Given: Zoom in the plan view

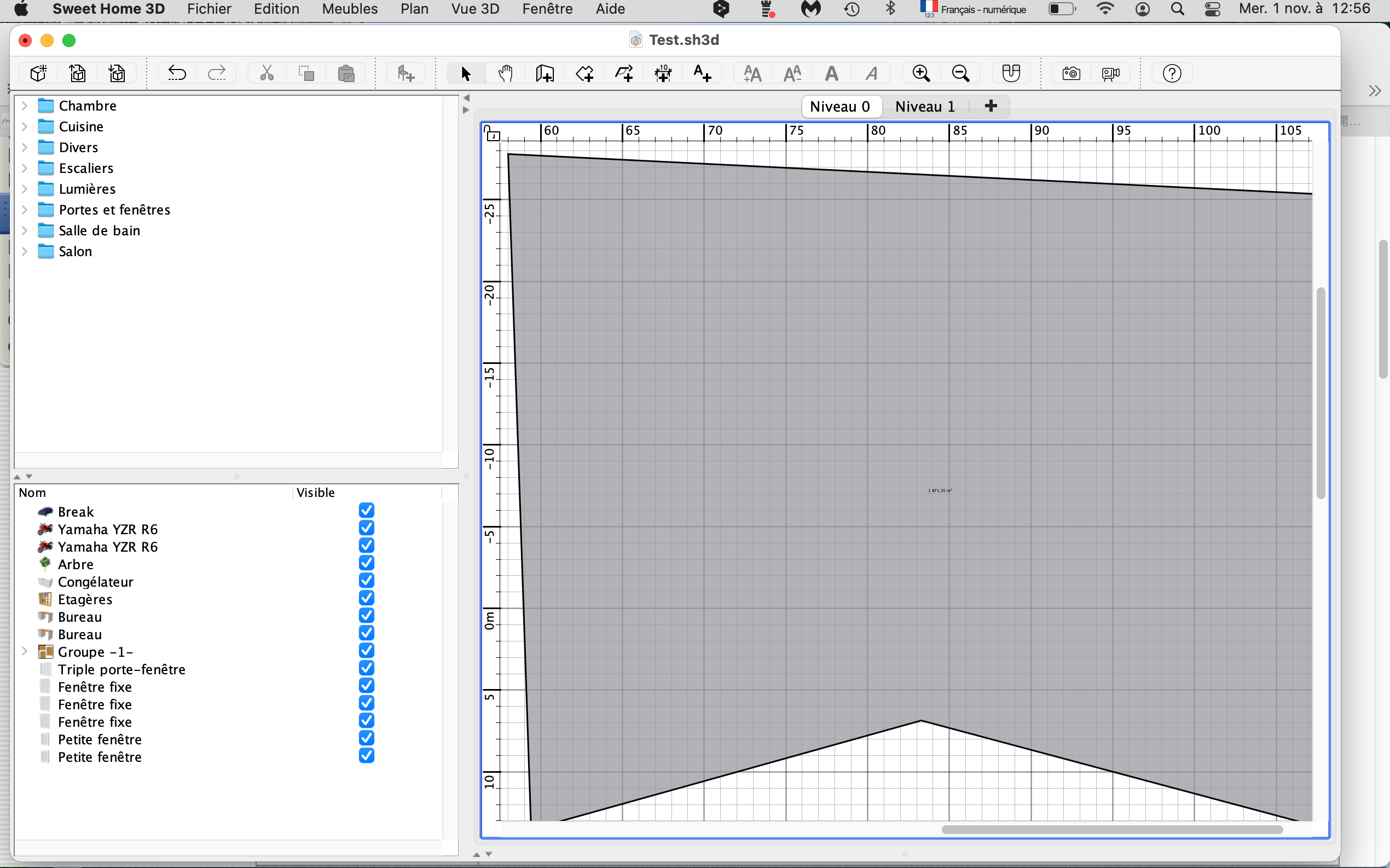Looking at the screenshot, I should pyautogui.click(x=921, y=73).
